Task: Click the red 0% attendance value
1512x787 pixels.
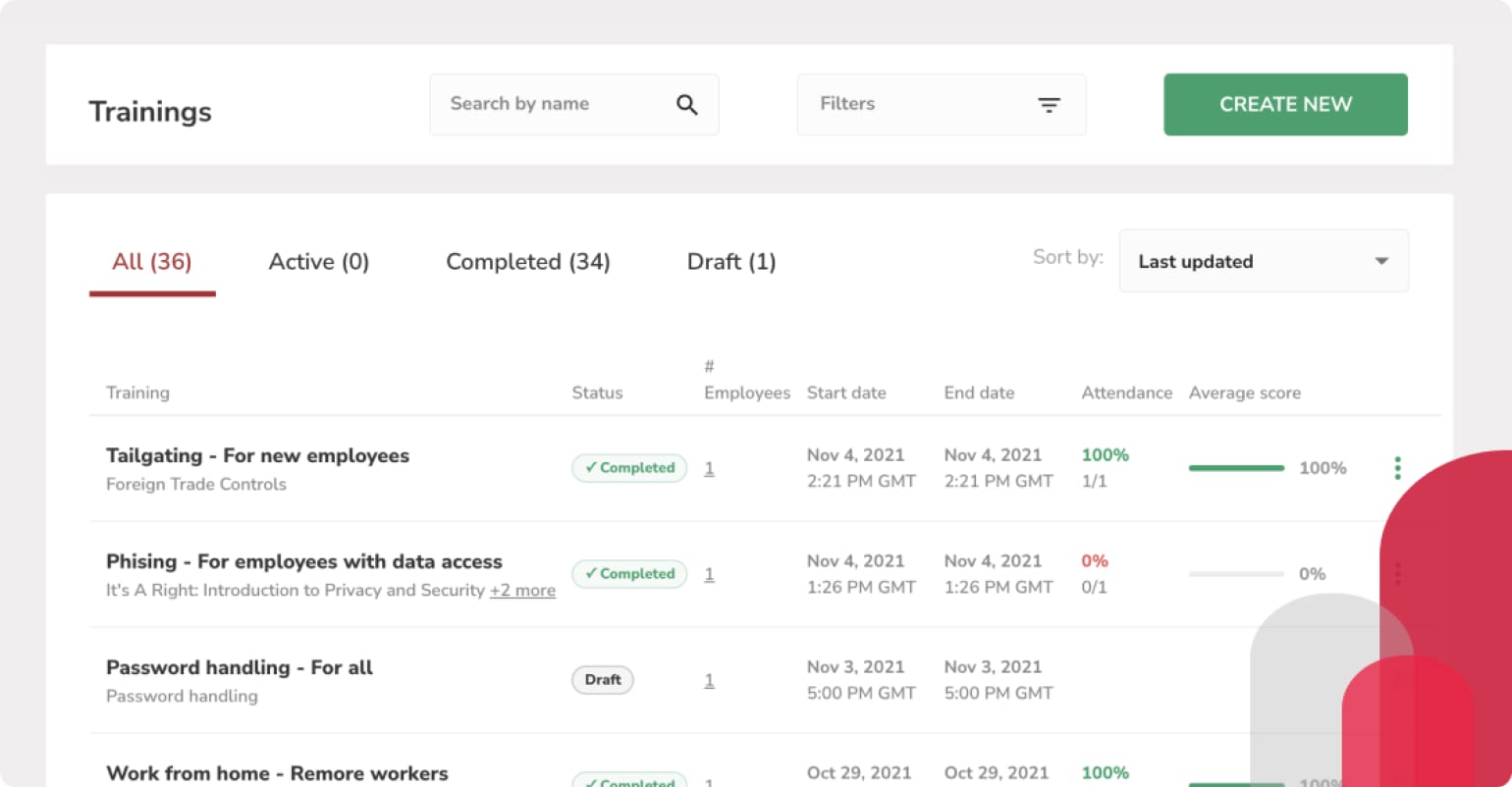Action: point(1095,561)
